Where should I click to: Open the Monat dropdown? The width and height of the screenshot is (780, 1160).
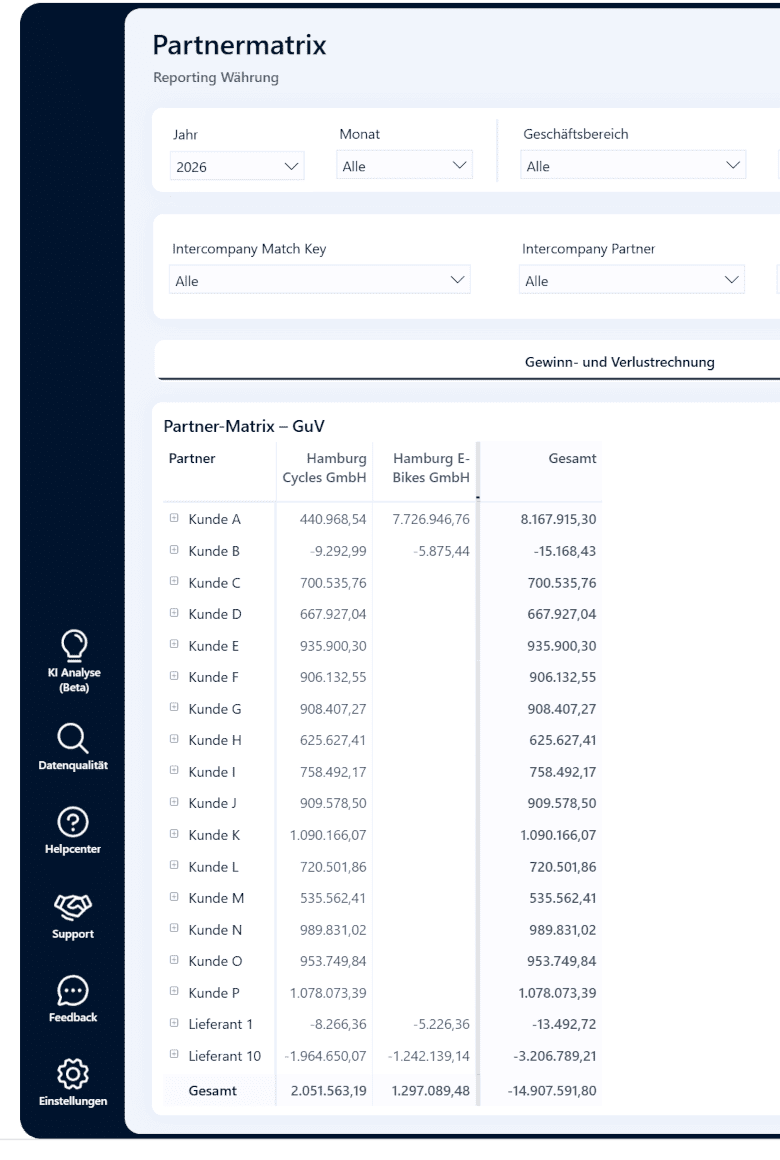[404, 166]
